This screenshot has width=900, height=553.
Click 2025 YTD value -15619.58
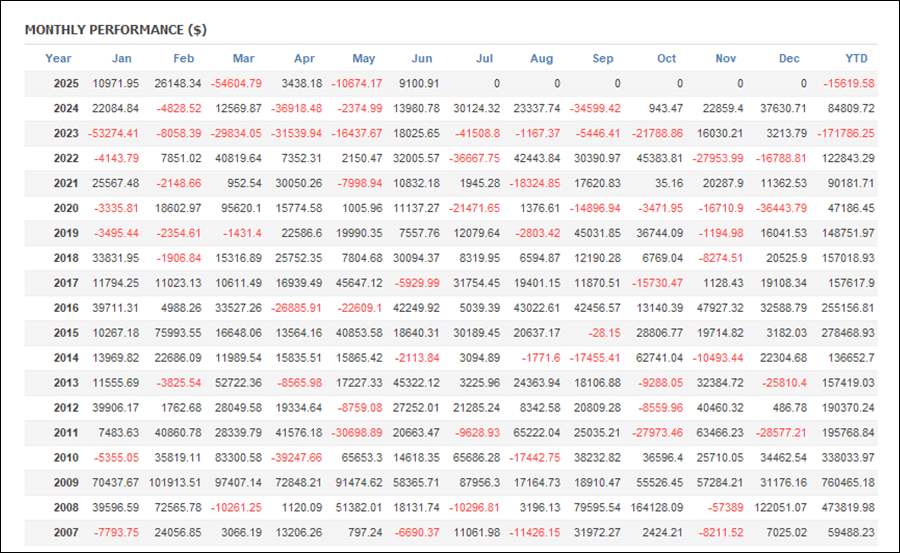point(849,83)
